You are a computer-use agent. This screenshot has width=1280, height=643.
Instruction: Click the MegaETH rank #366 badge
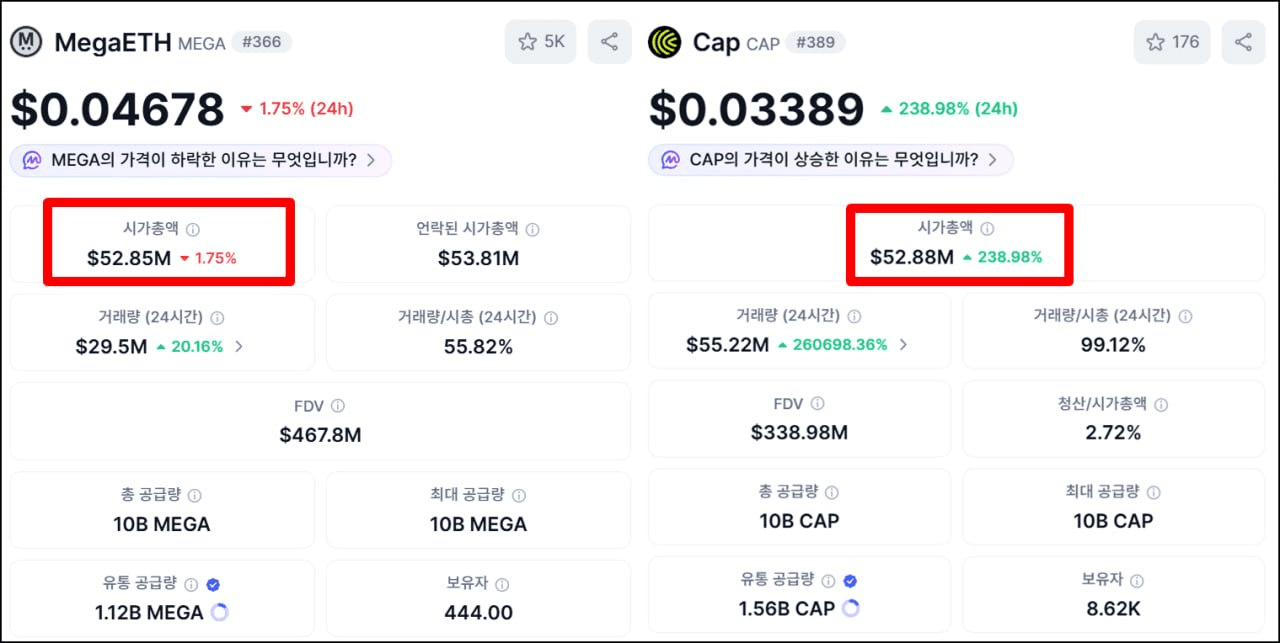coord(262,42)
